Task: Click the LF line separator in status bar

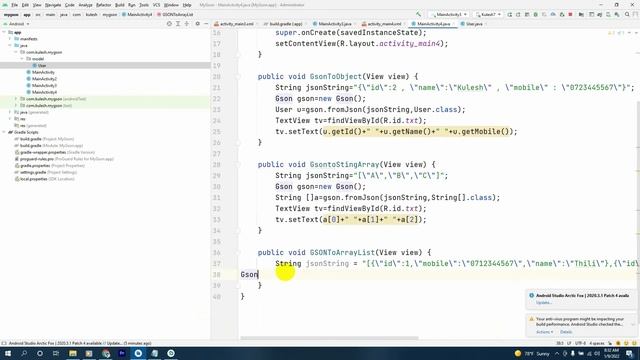Action: (569, 343)
